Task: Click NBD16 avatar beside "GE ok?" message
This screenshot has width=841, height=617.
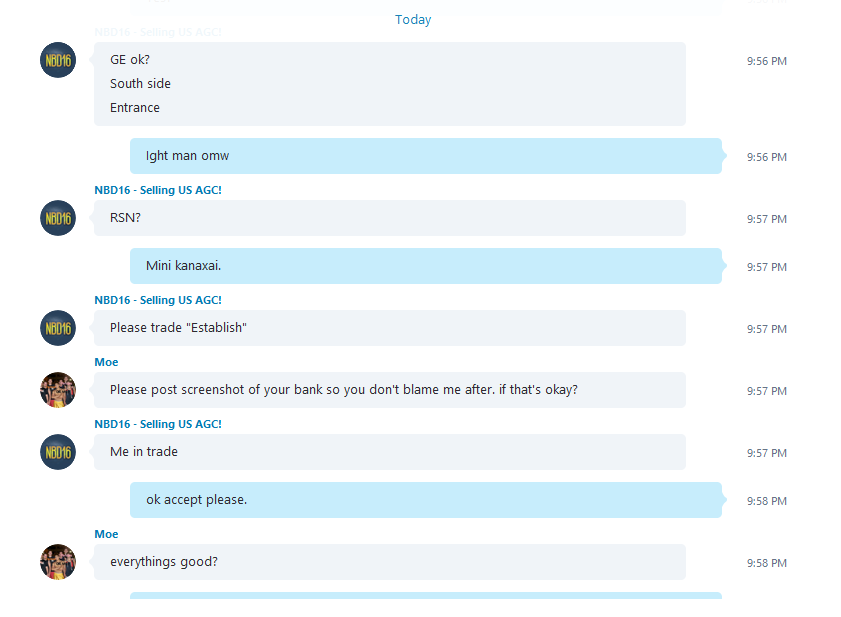Action: click(58, 60)
